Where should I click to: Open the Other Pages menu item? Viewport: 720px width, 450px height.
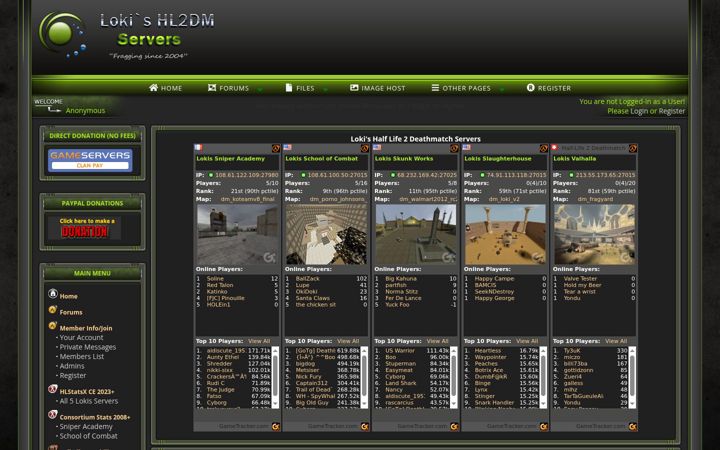(461, 88)
